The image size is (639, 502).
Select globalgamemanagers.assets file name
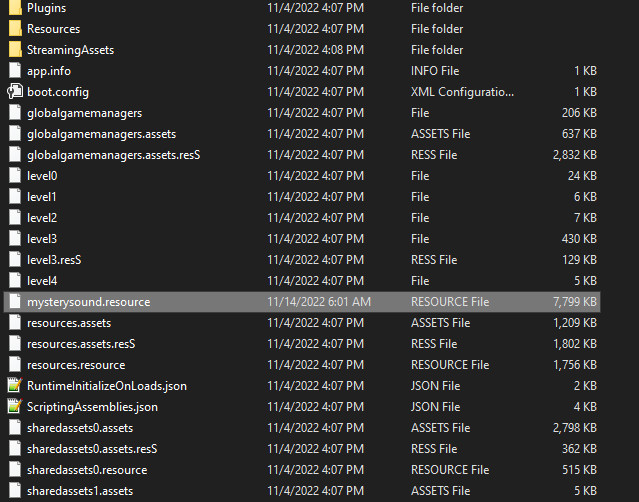pos(102,134)
